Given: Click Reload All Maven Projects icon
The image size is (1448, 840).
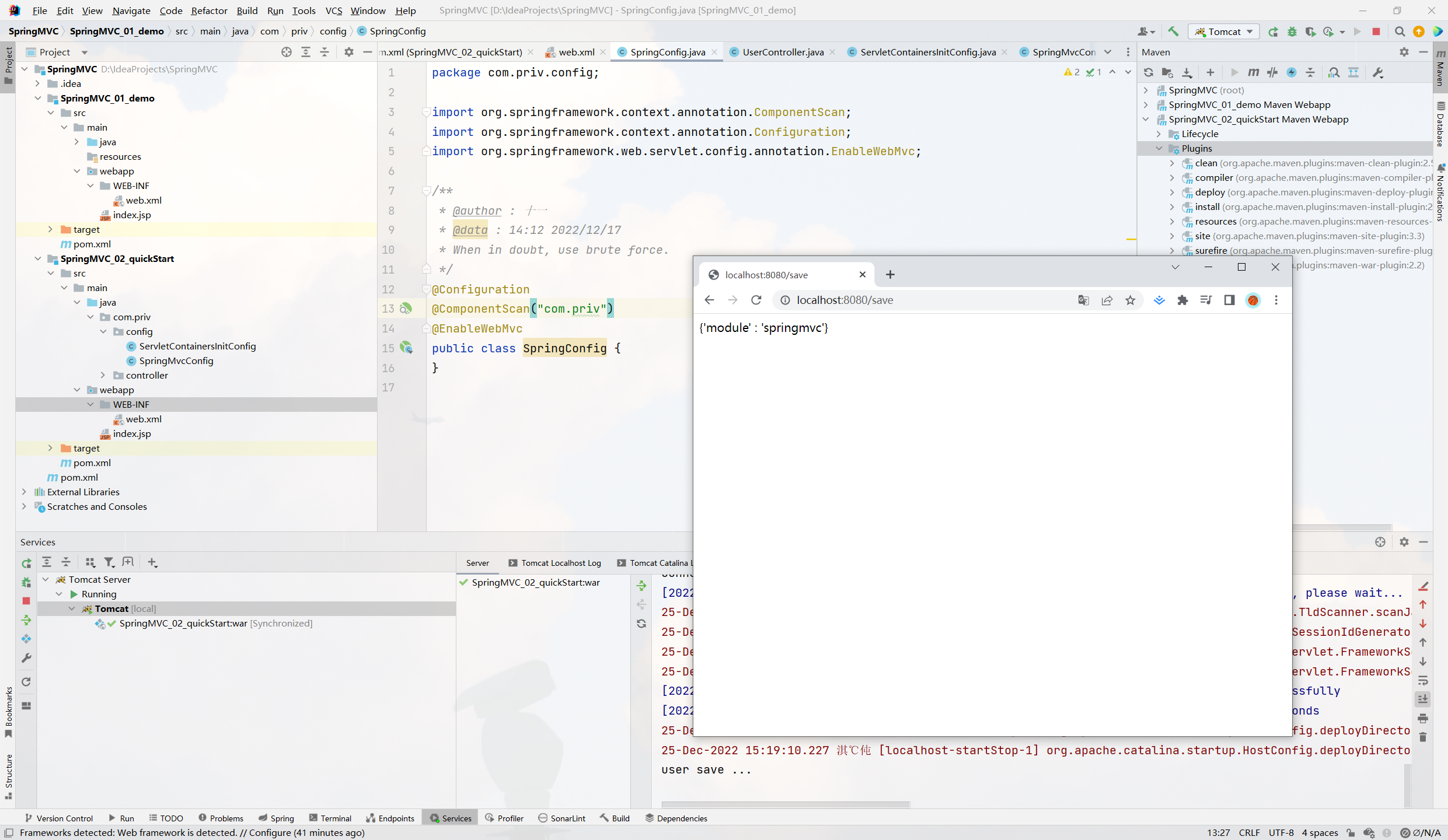Looking at the screenshot, I should point(1149,72).
